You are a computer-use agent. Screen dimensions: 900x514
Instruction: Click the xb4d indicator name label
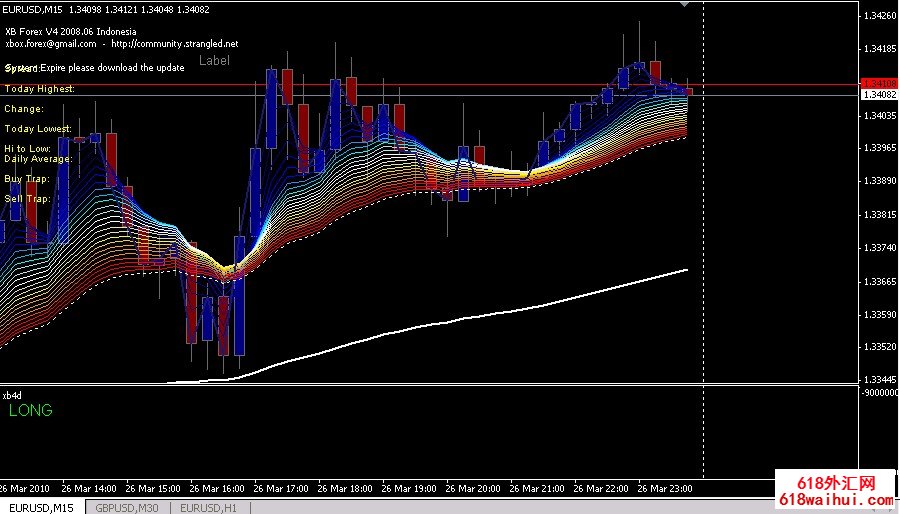13,394
